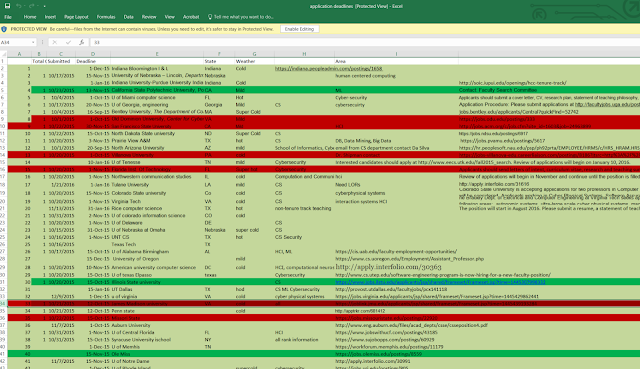Select the 'cyberphysical systems' cell

point(396,193)
